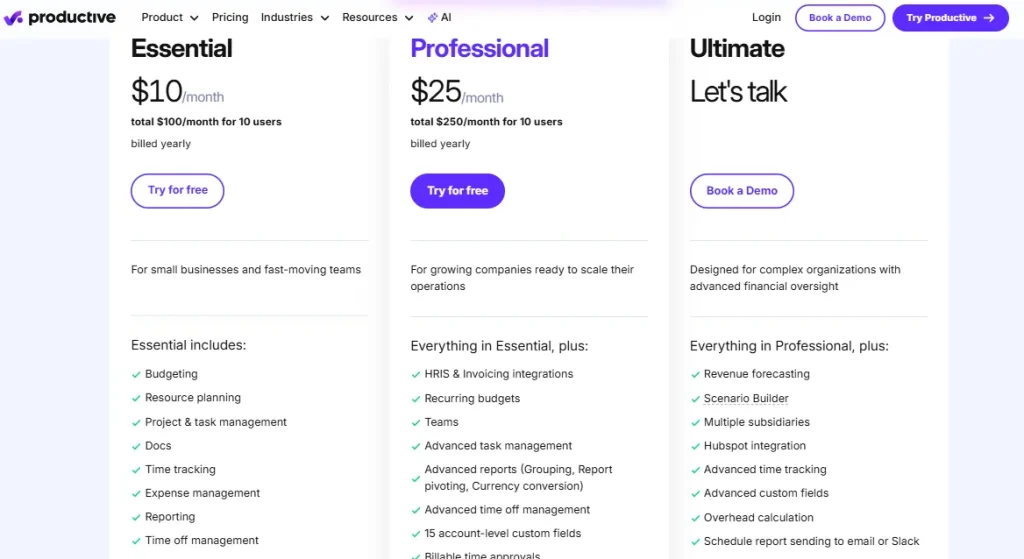Click the arrow icon in Try Productive

(x=989, y=18)
